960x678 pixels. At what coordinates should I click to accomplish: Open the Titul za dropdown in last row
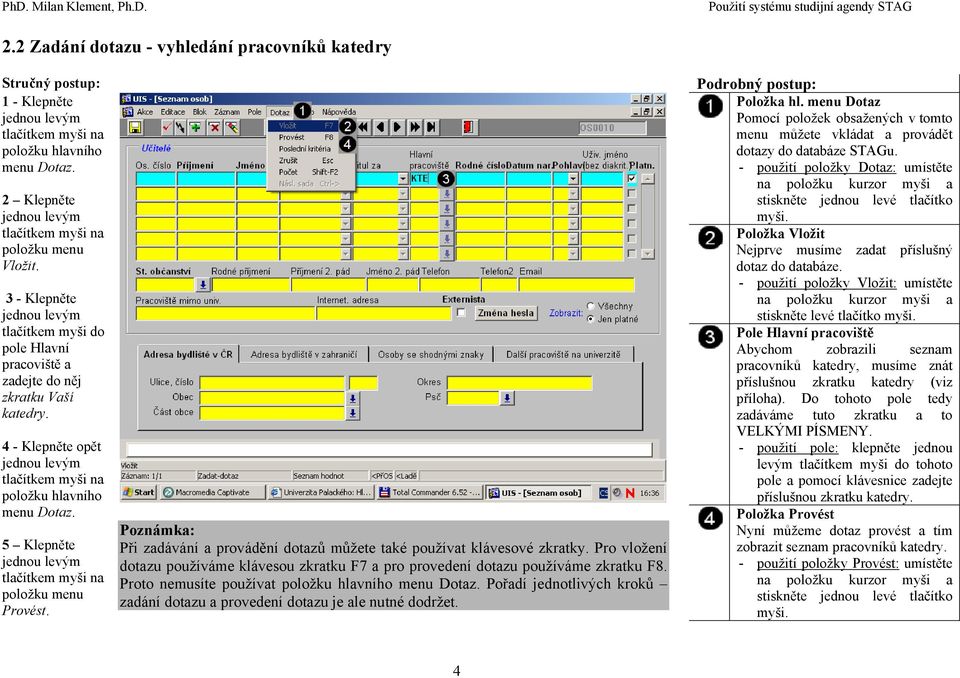pyautogui.click(x=402, y=254)
